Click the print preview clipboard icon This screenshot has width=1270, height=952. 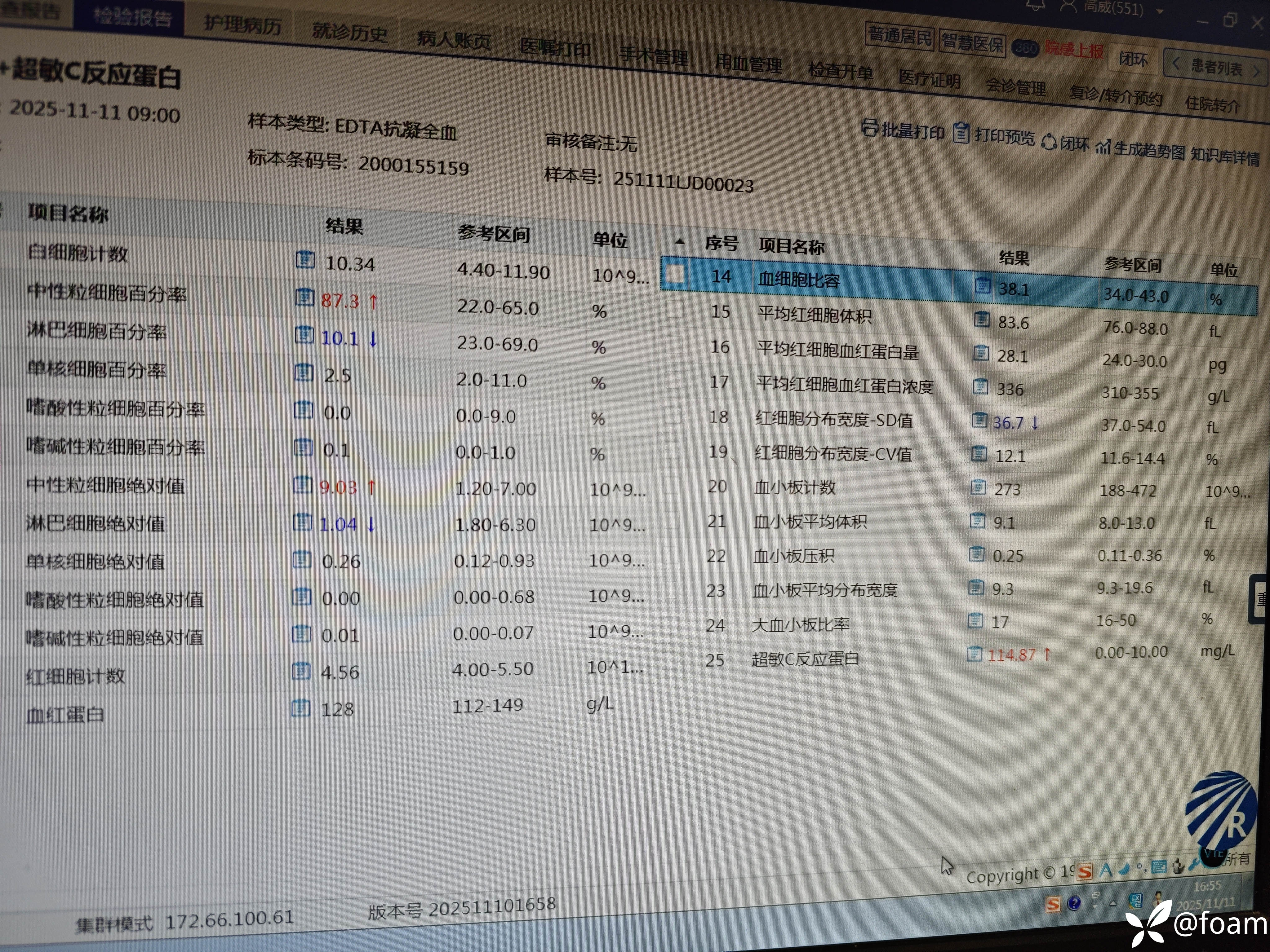point(961,133)
